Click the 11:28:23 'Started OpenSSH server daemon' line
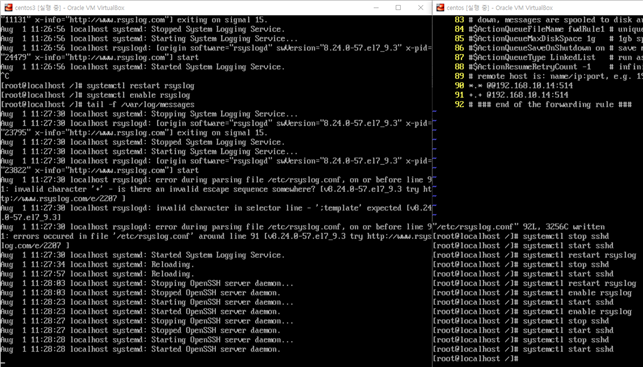 coord(141,312)
